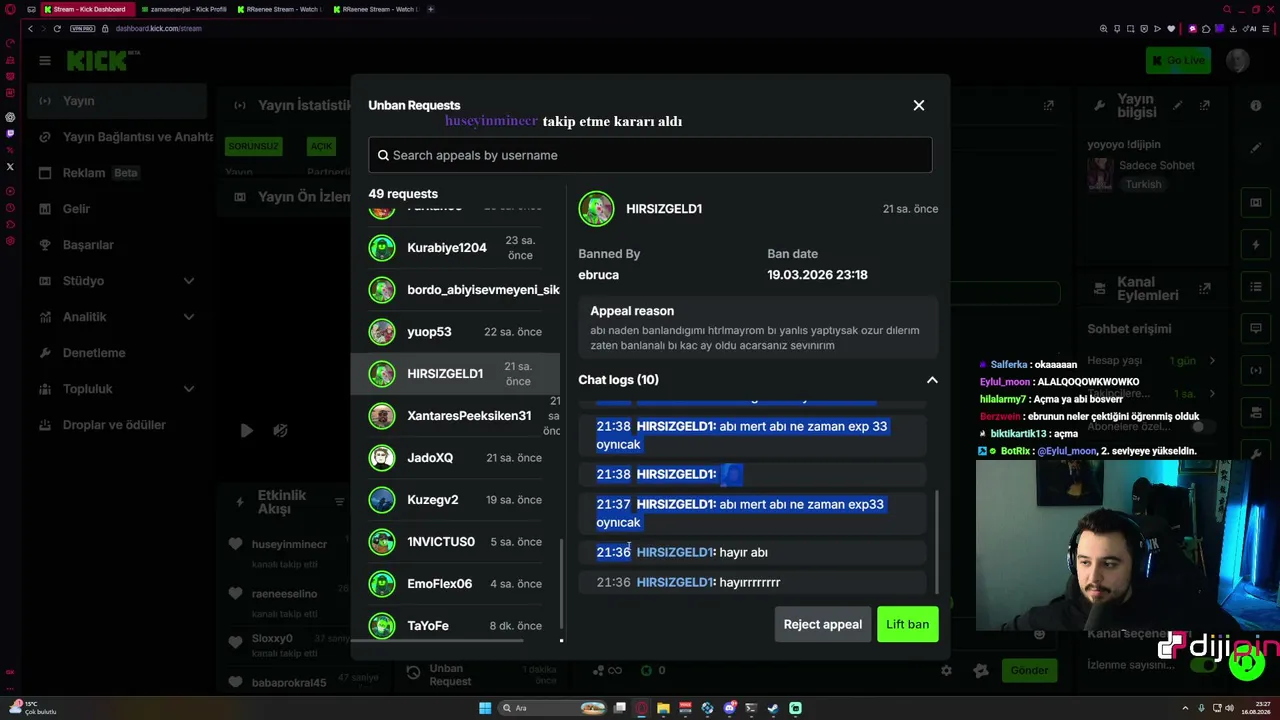Viewport: 1280px width, 720px height.
Task: Open the profile avatar menu
Action: (x=1237, y=60)
